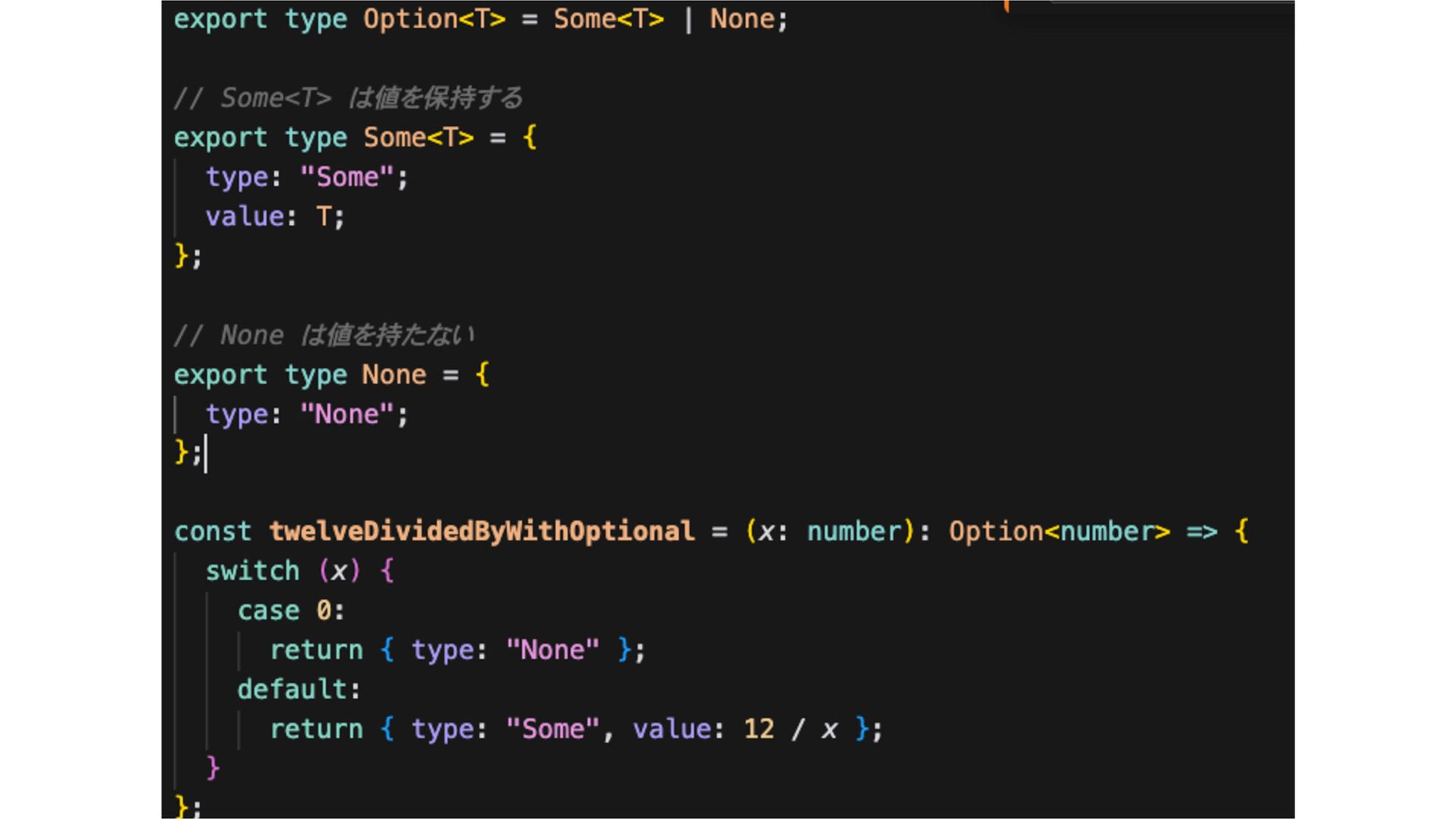The width and height of the screenshot is (1456, 819).
Task: Click the twelveDividedByWithOptional function name
Action: click(x=482, y=532)
